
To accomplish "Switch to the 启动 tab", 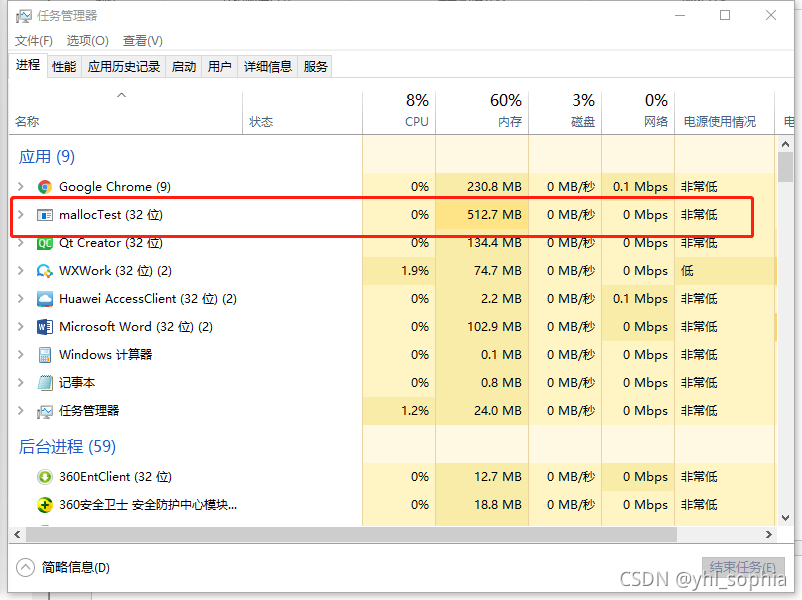I will [184, 66].
